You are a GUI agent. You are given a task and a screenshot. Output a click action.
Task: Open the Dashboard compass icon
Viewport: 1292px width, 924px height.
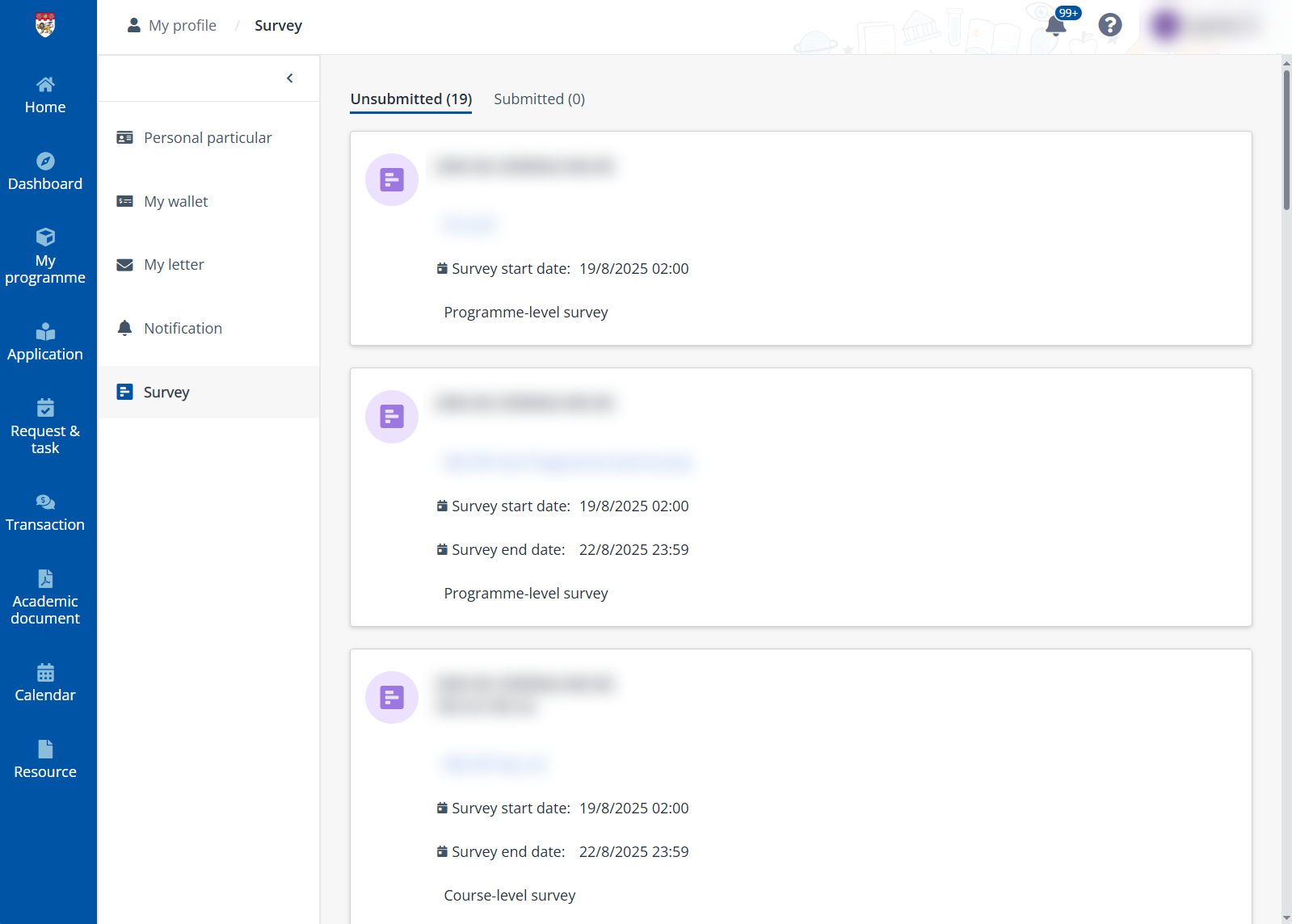(x=45, y=162)
